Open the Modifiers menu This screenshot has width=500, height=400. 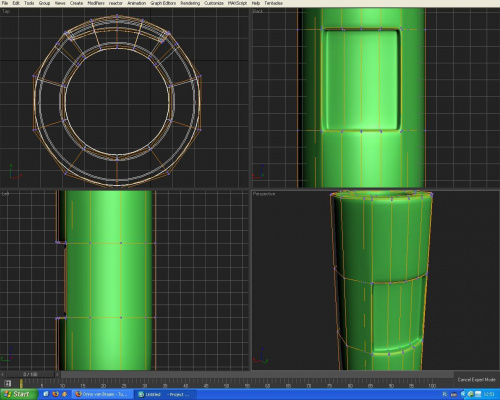point(96,3)
